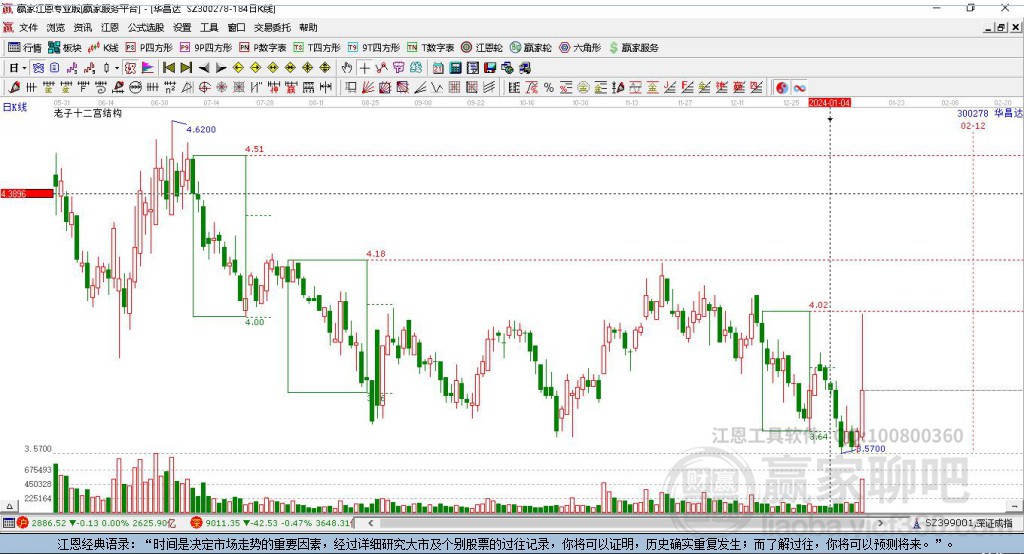Screen dimensions: 1024x554
Task: Open the 公式选股 menu
Action: click(x=146, y=27)
